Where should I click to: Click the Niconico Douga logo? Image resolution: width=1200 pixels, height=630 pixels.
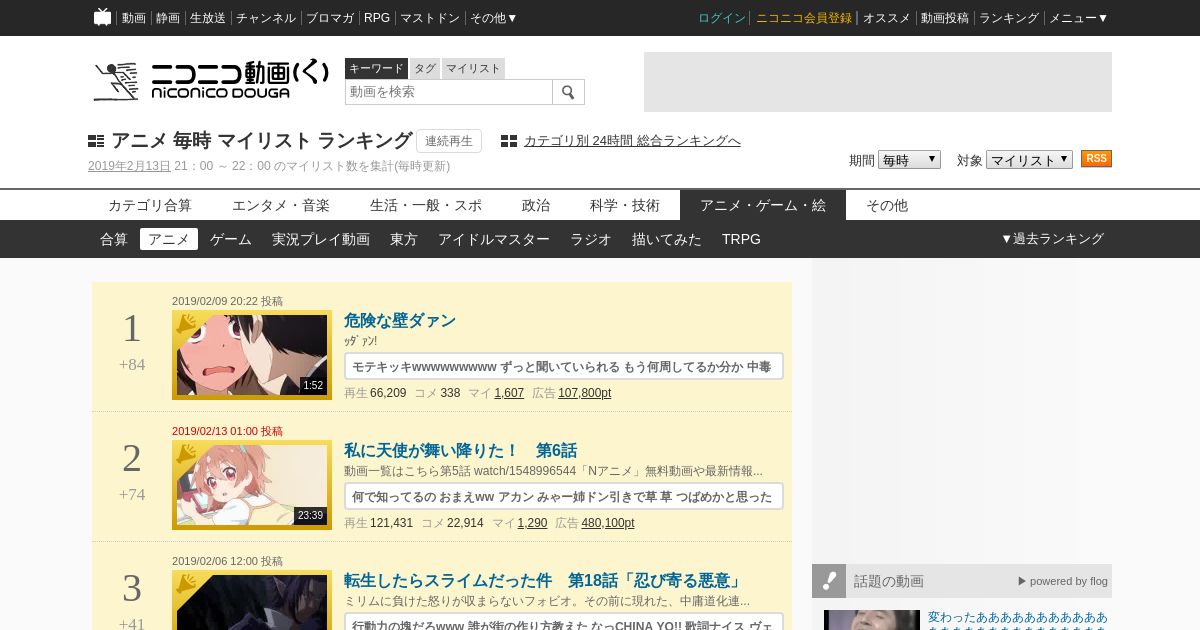pos(211,80)
